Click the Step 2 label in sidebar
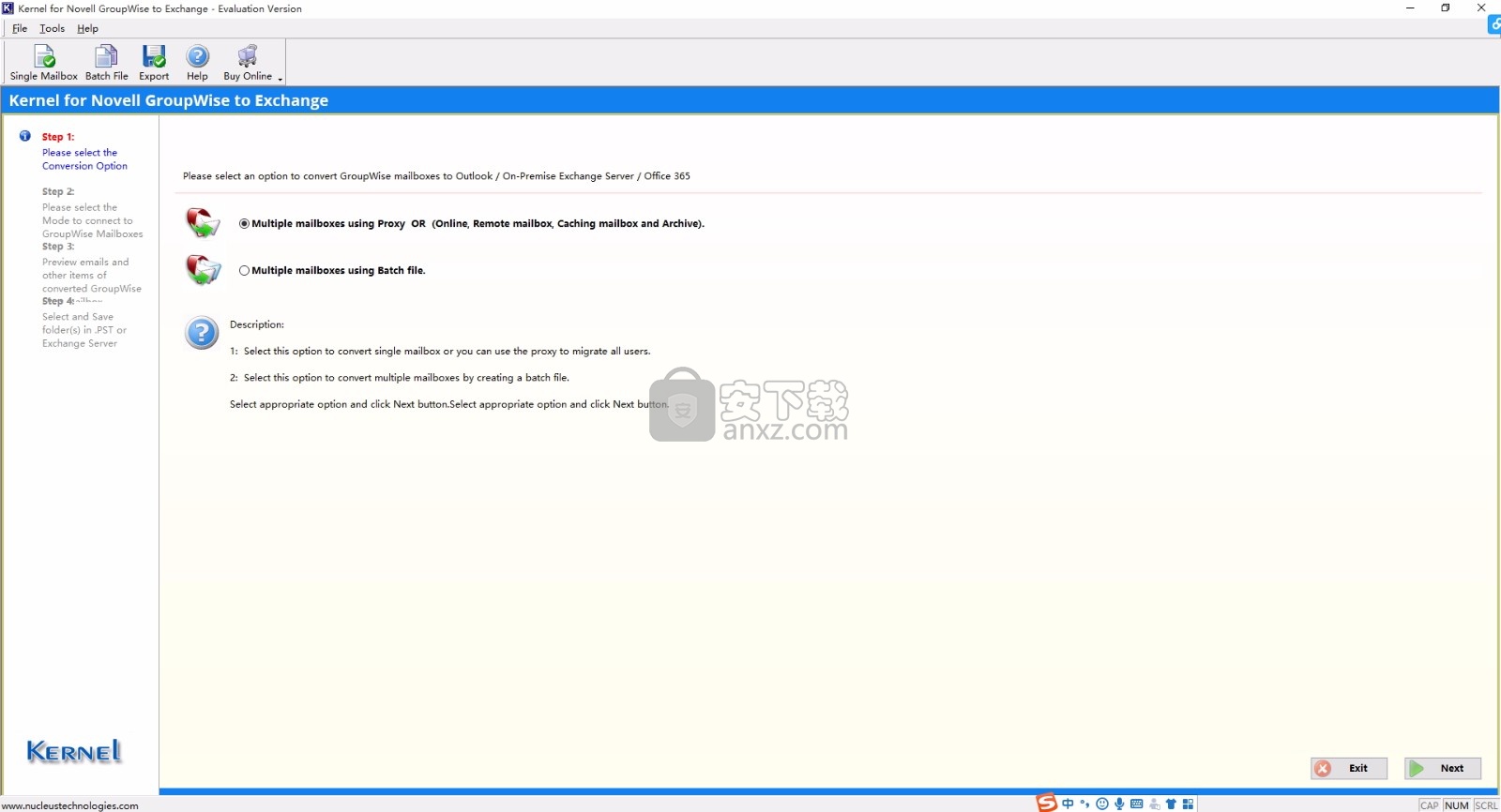Image resolution: width=1501 pixels, height=812 pixels. point(58,191)
